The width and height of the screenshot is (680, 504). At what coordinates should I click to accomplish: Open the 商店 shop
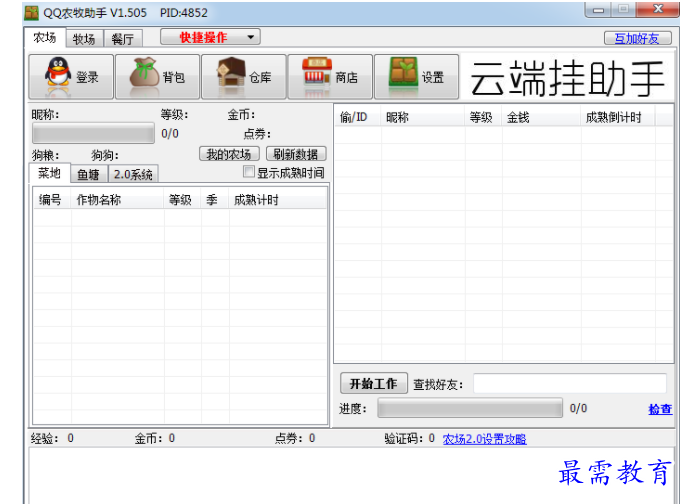[330, 77]
